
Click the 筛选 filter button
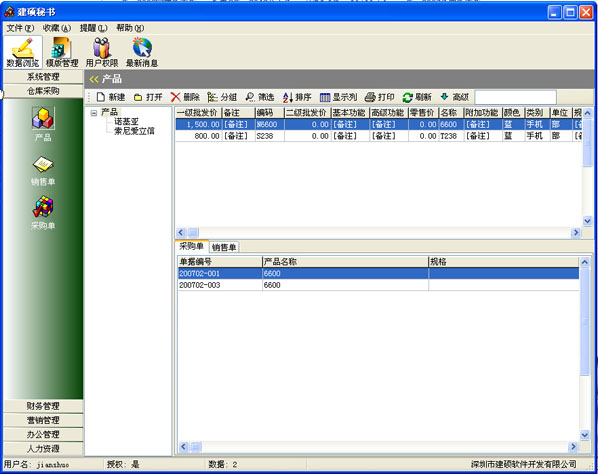tap(260, 97)
